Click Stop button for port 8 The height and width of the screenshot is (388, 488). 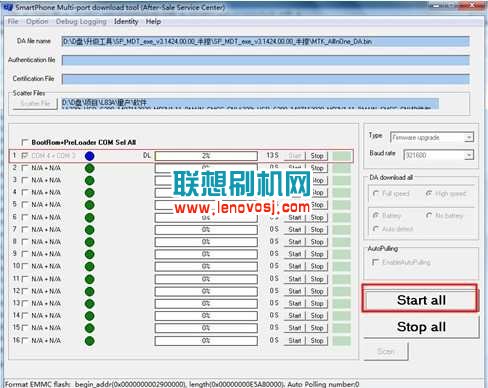[317, 242]
